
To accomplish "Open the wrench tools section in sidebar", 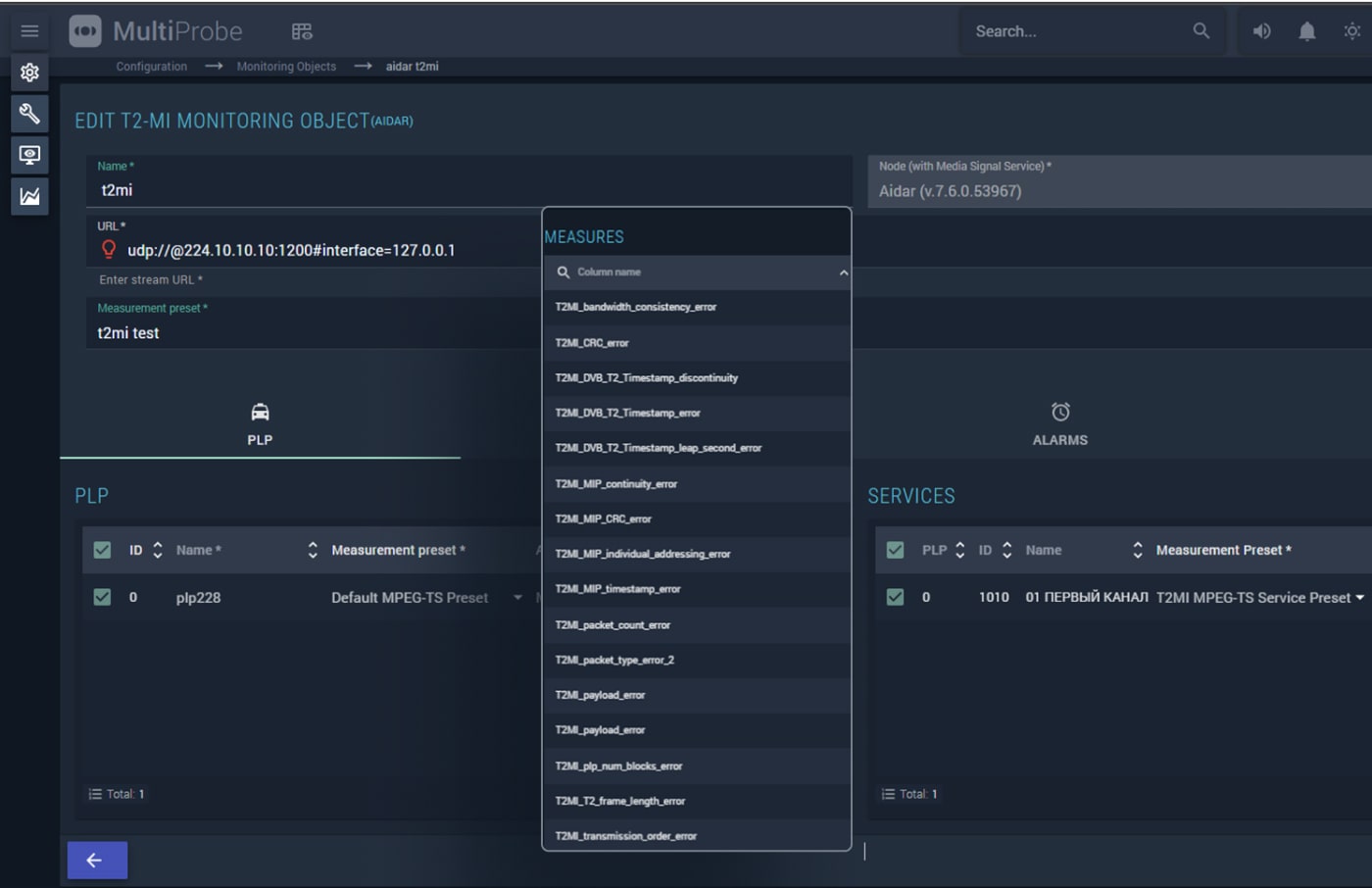I will tap(29, 114).
